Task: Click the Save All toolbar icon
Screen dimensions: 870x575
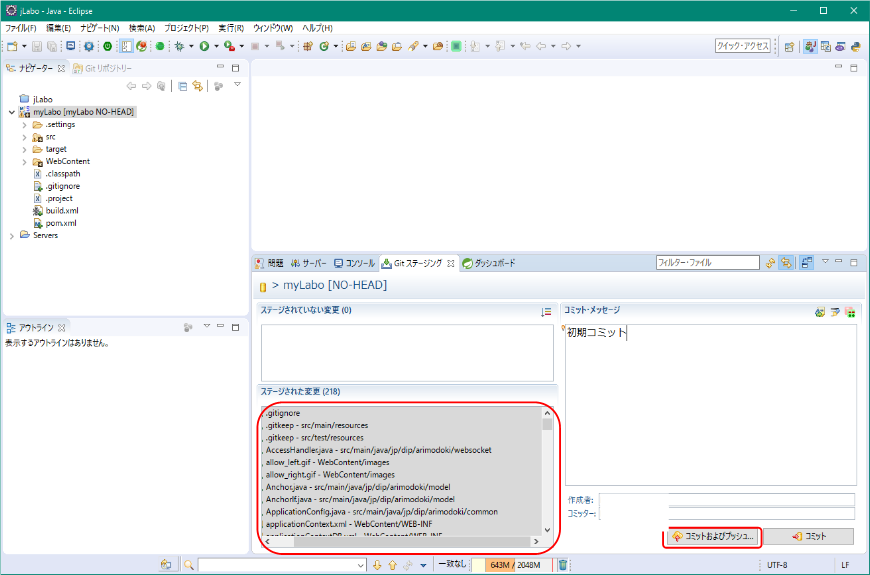Action: click(x=52, y=47)
